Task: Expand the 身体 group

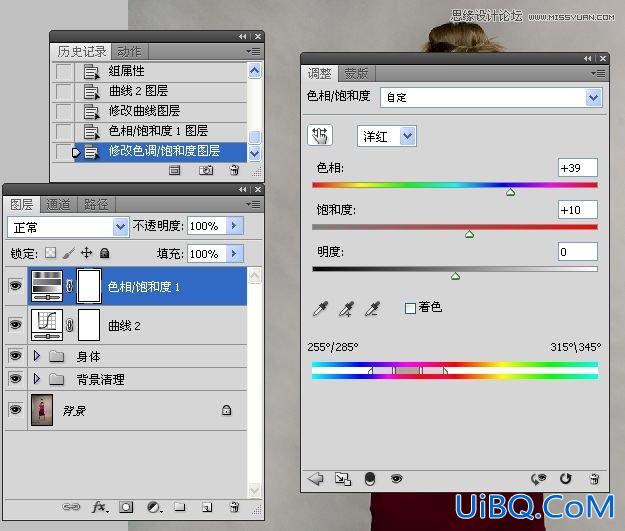Action: coord(37,356)
